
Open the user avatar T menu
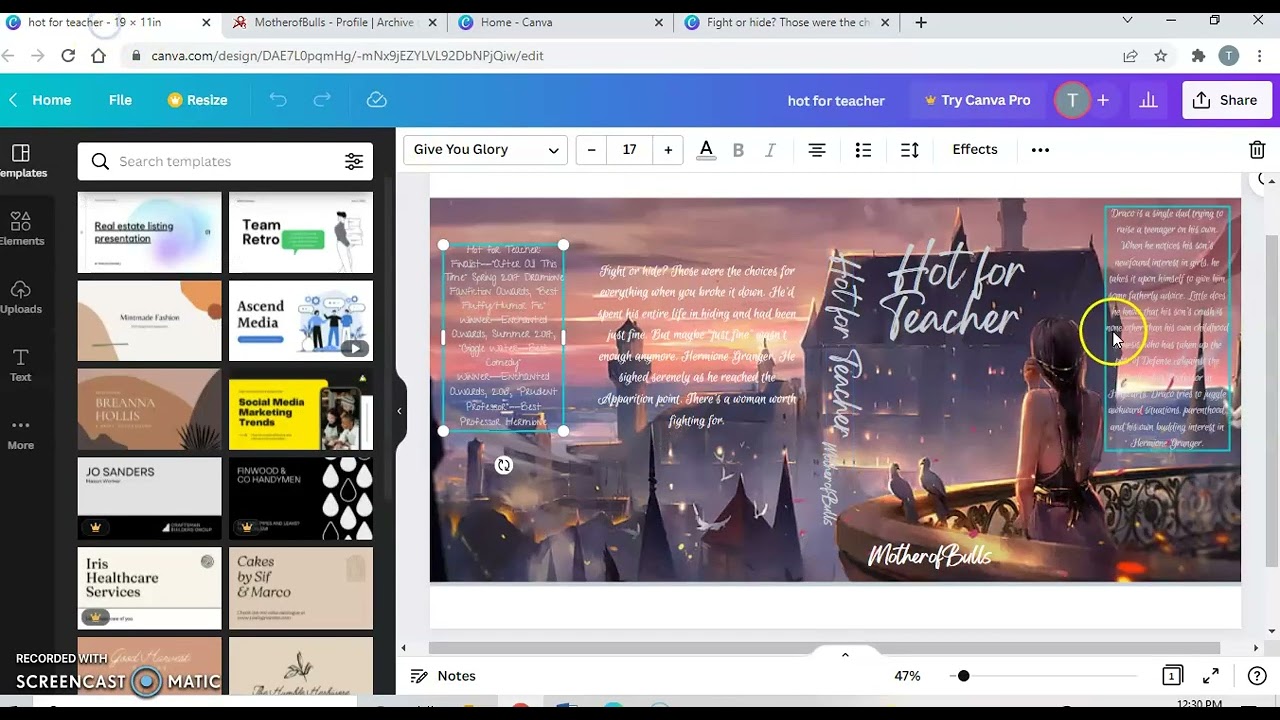pos(1072,100)
